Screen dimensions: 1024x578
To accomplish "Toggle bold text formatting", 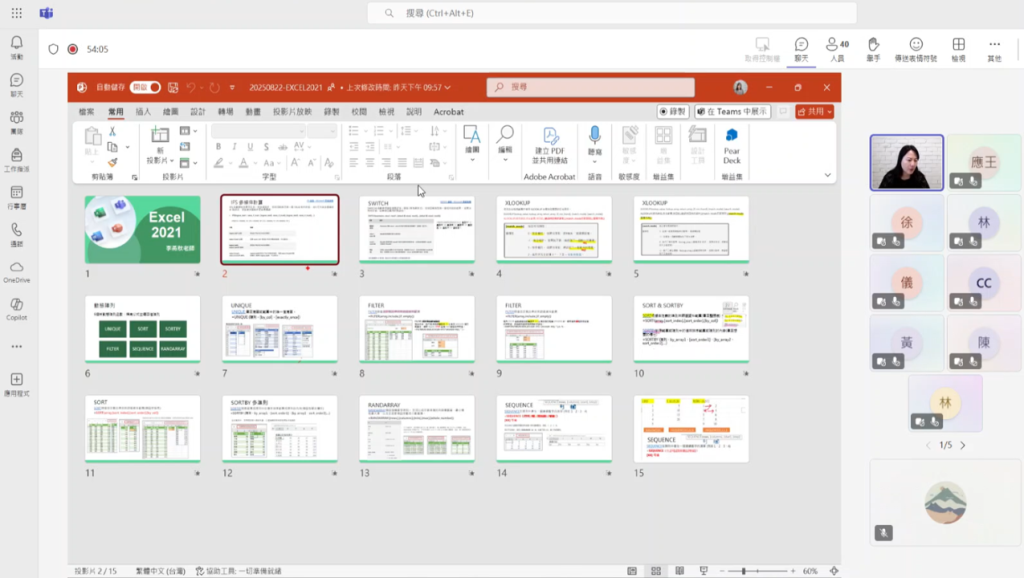I will (218, 147).
